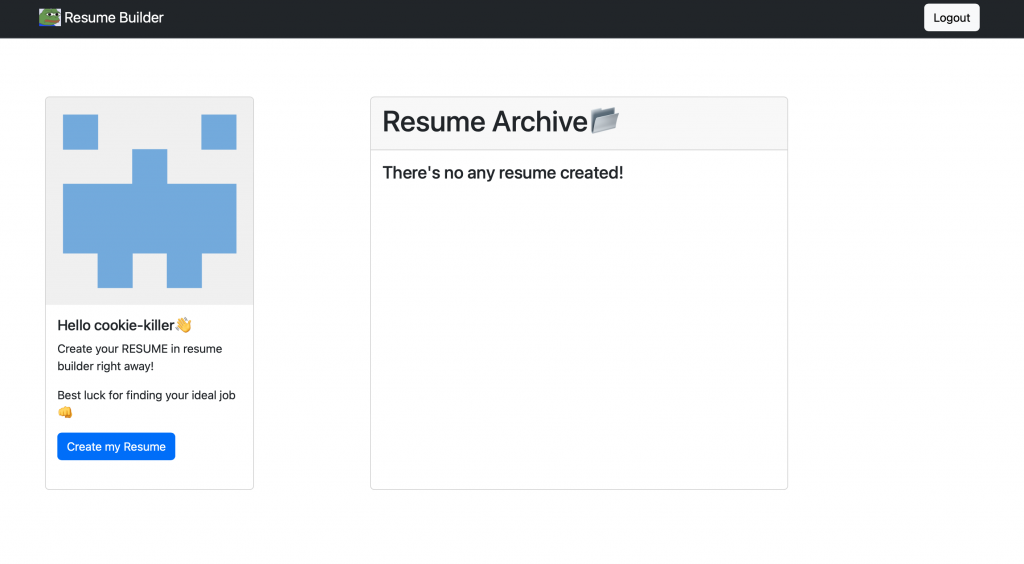Click the avatar's wide blue body block

pos(150,218)
